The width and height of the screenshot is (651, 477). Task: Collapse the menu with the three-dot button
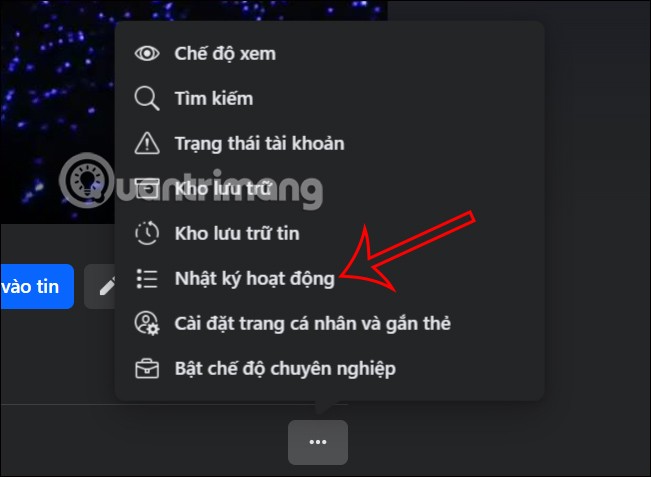(x=318, y=442)
